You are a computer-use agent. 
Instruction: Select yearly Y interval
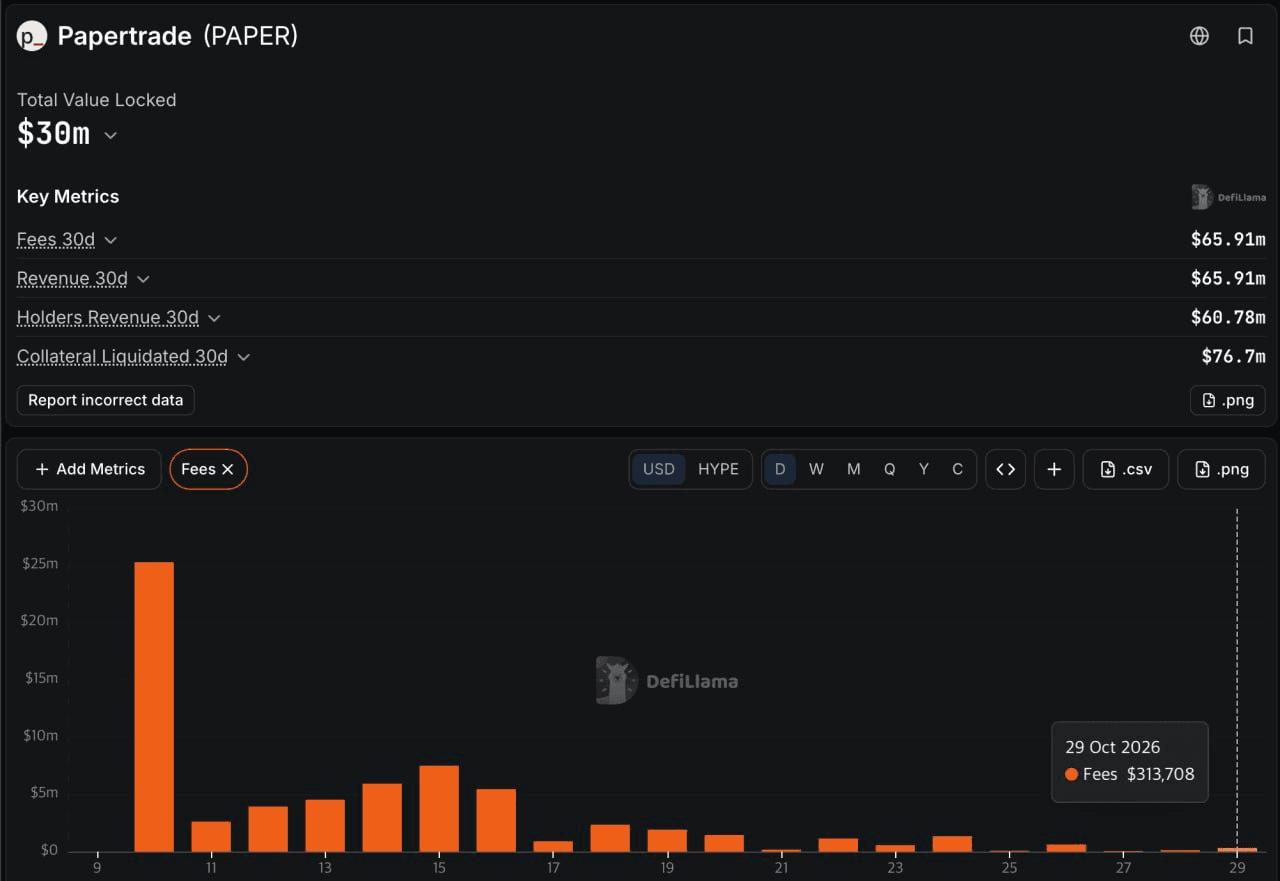pyautogui.click(x=924, y=469)
